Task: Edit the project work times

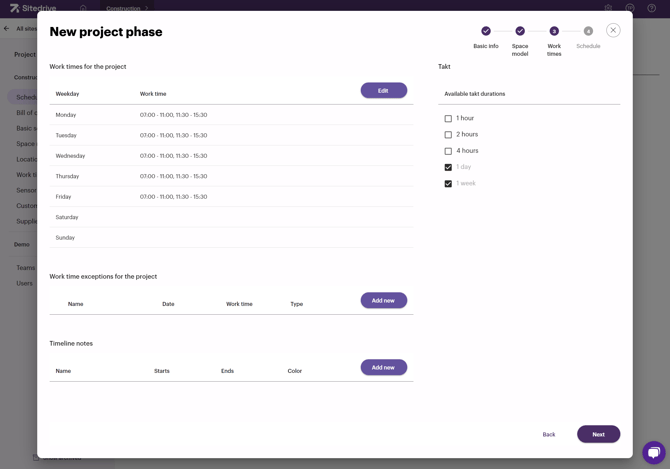Action: pyautogui.click(x=383, y=91)
